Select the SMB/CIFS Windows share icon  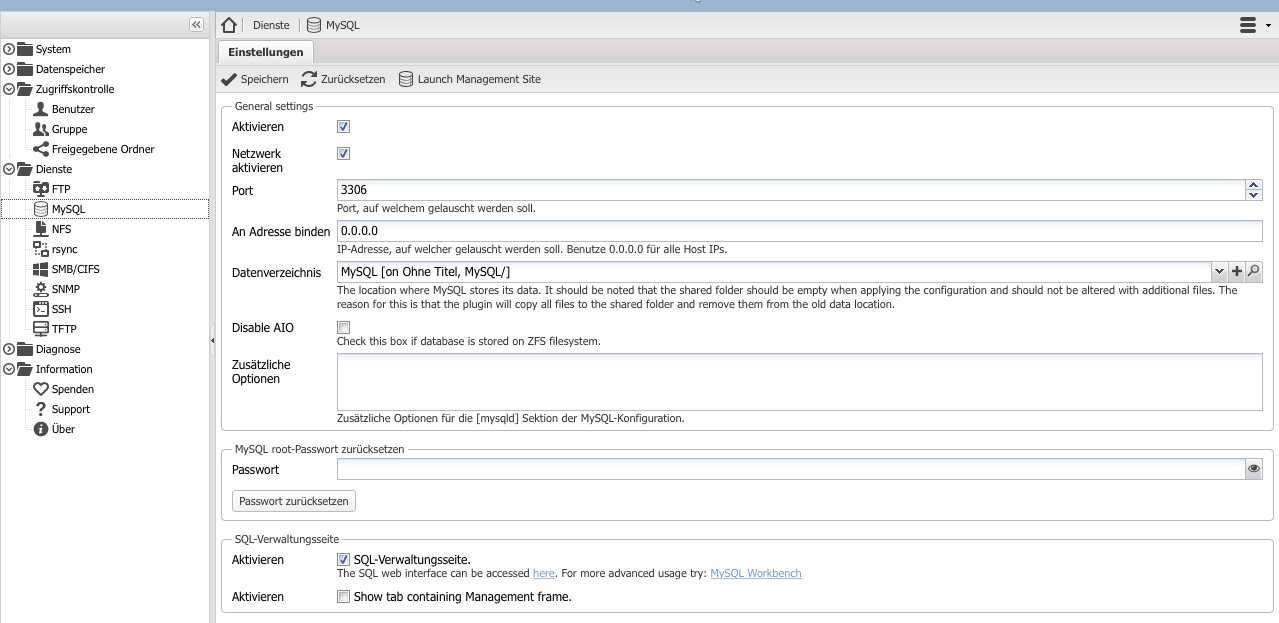41,269
